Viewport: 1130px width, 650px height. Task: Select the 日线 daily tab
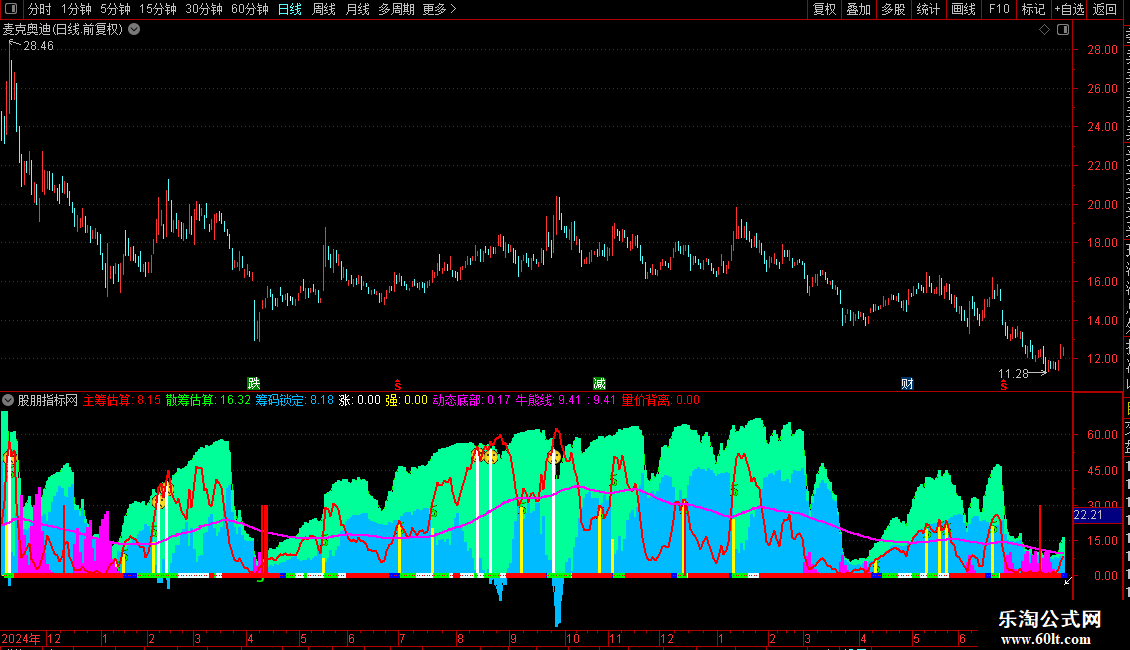290,9
